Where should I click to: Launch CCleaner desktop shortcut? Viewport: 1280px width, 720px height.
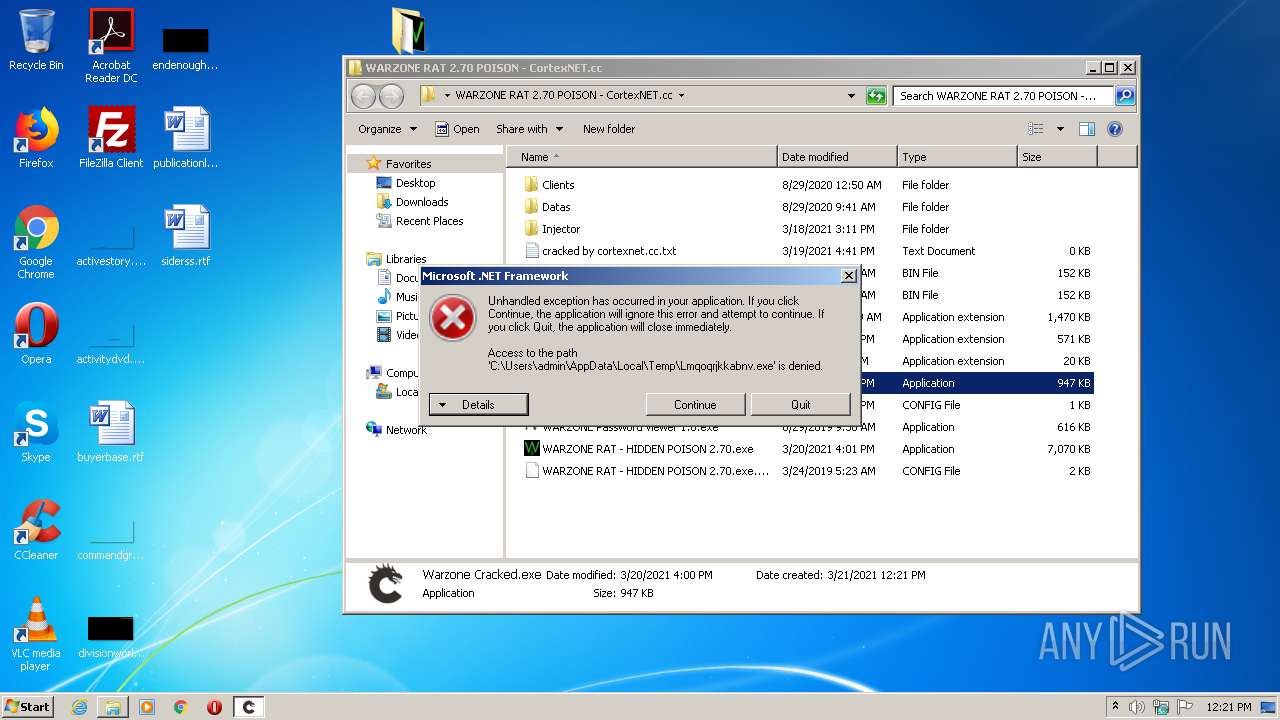coord(36,530)
